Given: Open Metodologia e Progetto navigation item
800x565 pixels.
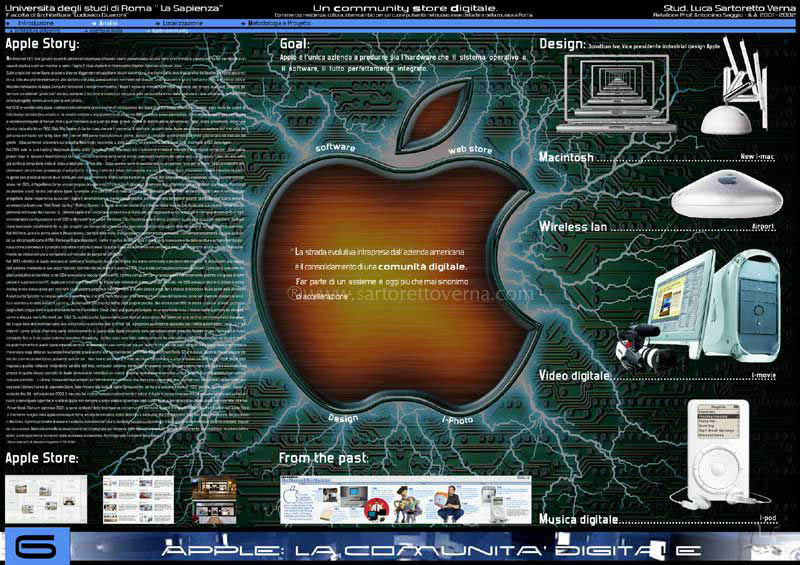Looking at the screenshot, I should [279, 23].
